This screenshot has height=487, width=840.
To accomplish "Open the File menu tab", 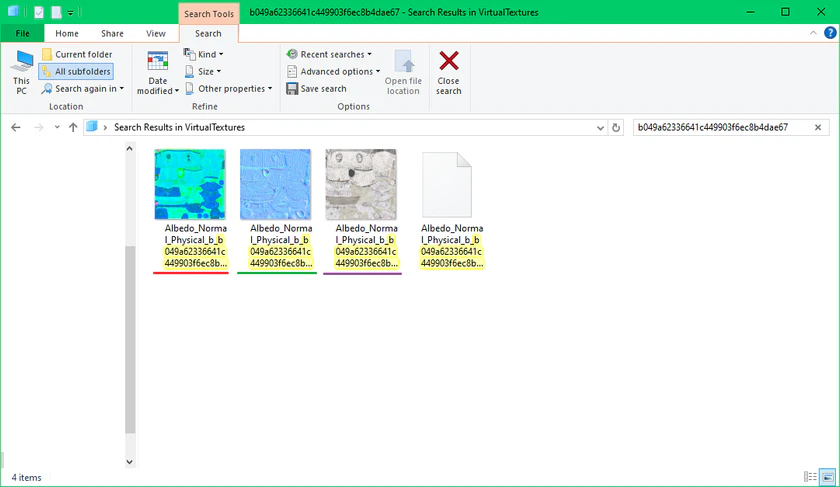I will pos(22,33).
